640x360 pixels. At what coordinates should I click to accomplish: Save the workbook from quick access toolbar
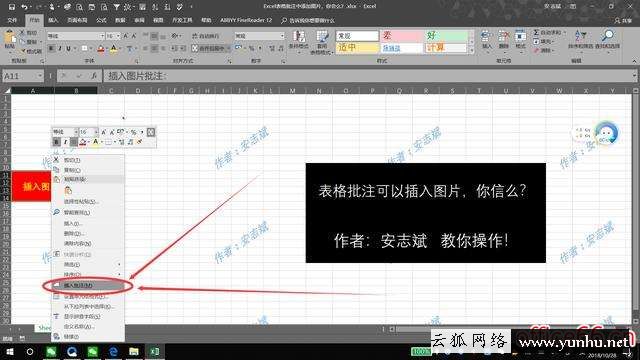pos(11,7)
